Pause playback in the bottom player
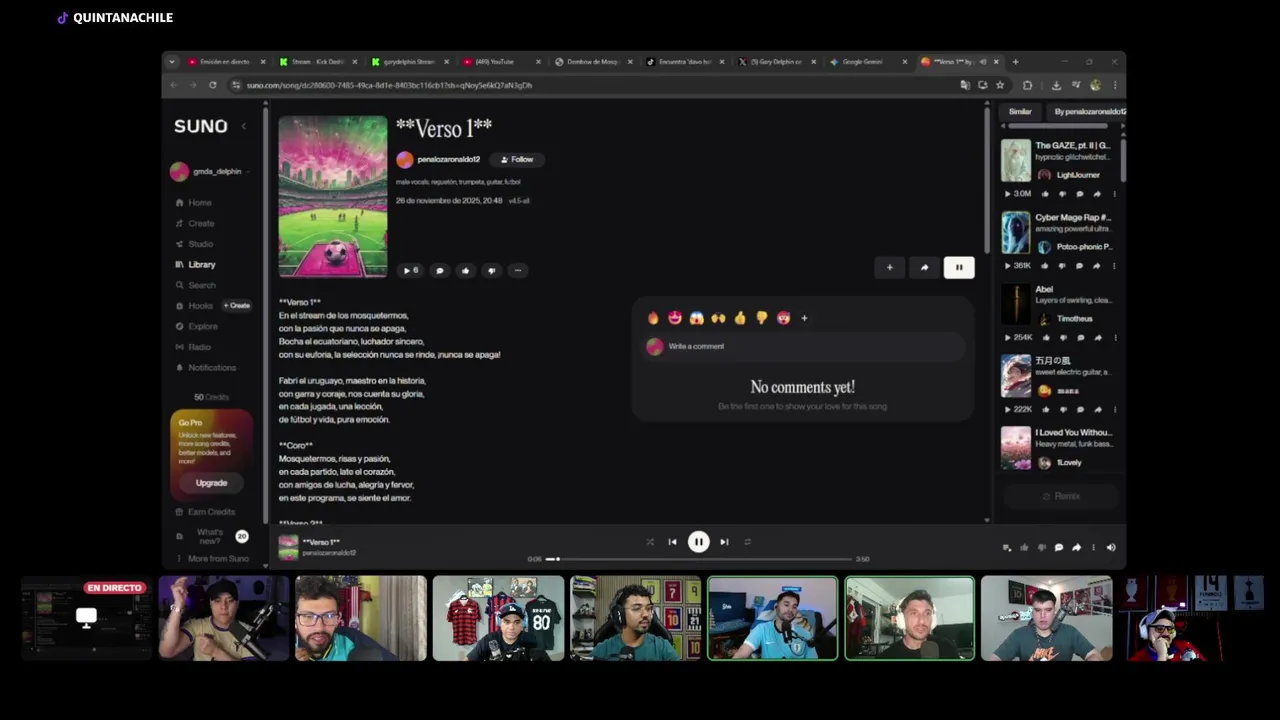Viewport: 1280px width, 720px height. (x=698, y=542)
